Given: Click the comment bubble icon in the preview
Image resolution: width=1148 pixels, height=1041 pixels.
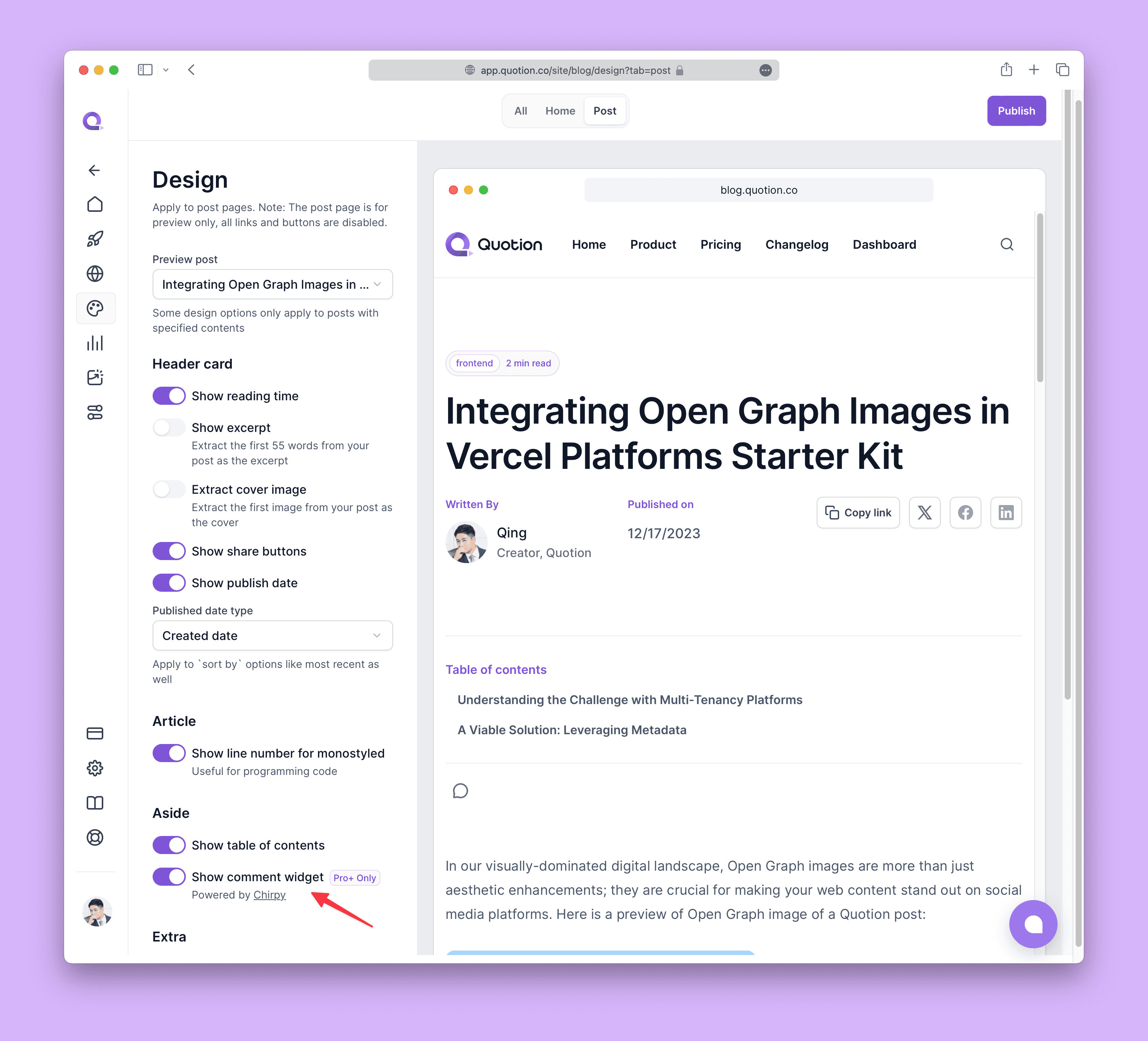Looking at the screenshot, I should [x=460, y=791].
